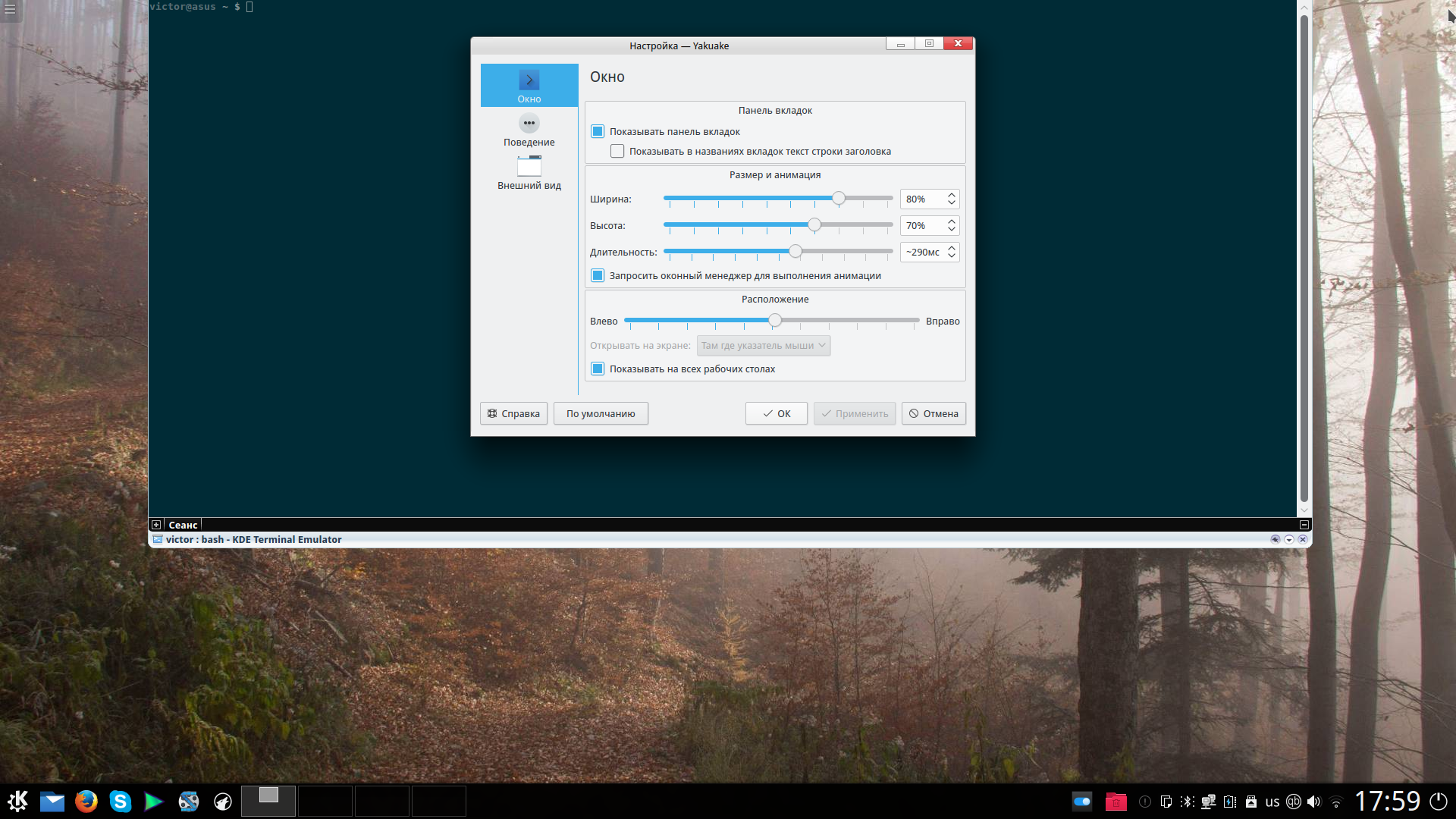This screenshot has height=819, width=1456.
Task: Toggle Показывать панель вкладок checkbox
Action: (598, 132)
